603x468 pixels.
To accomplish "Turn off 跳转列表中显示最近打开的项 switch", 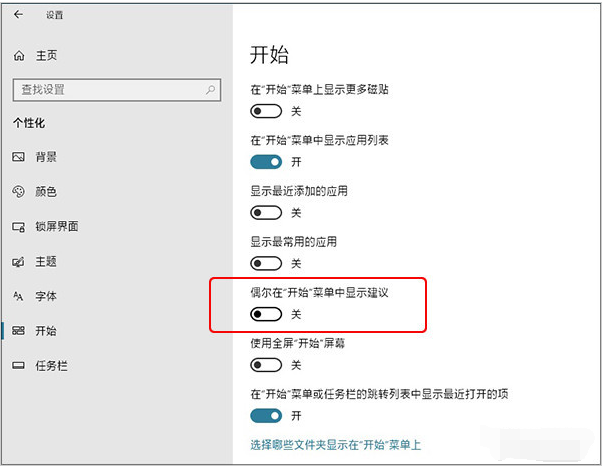I will point(266,415).
